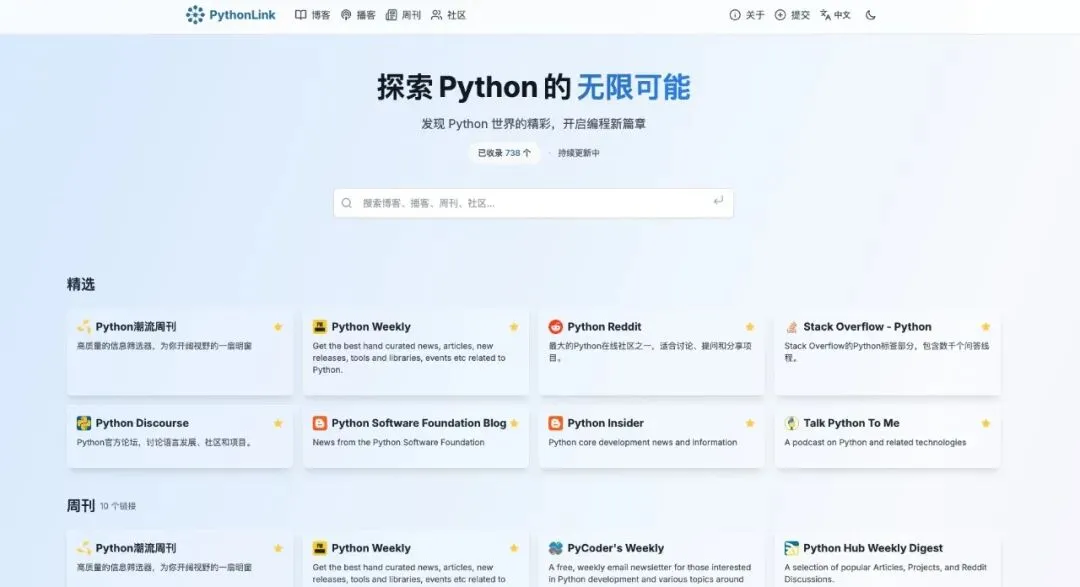Click the Python Insider Blogger icon
The image size is (1080, 587).
tap(556, 423)
